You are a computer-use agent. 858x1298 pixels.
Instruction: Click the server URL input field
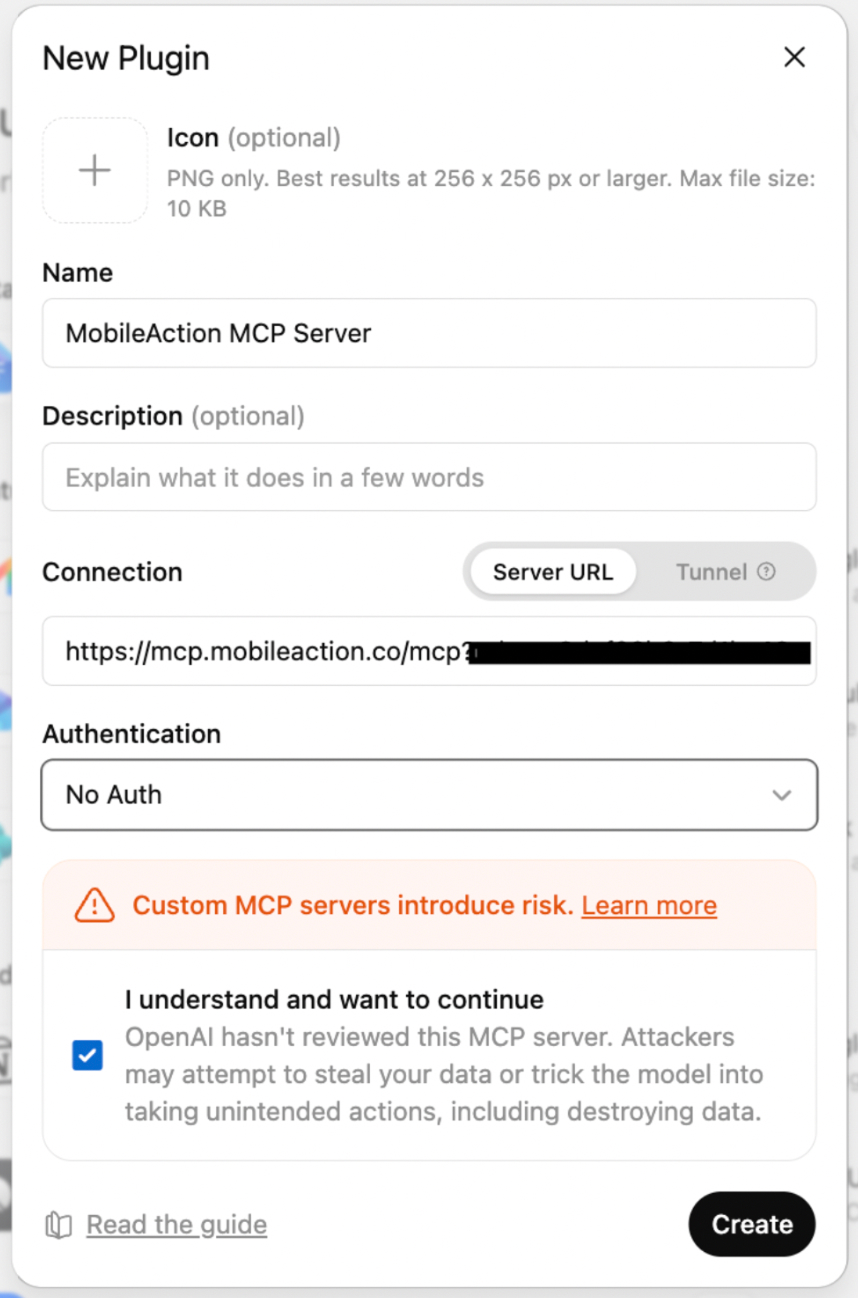click(429, 651)
